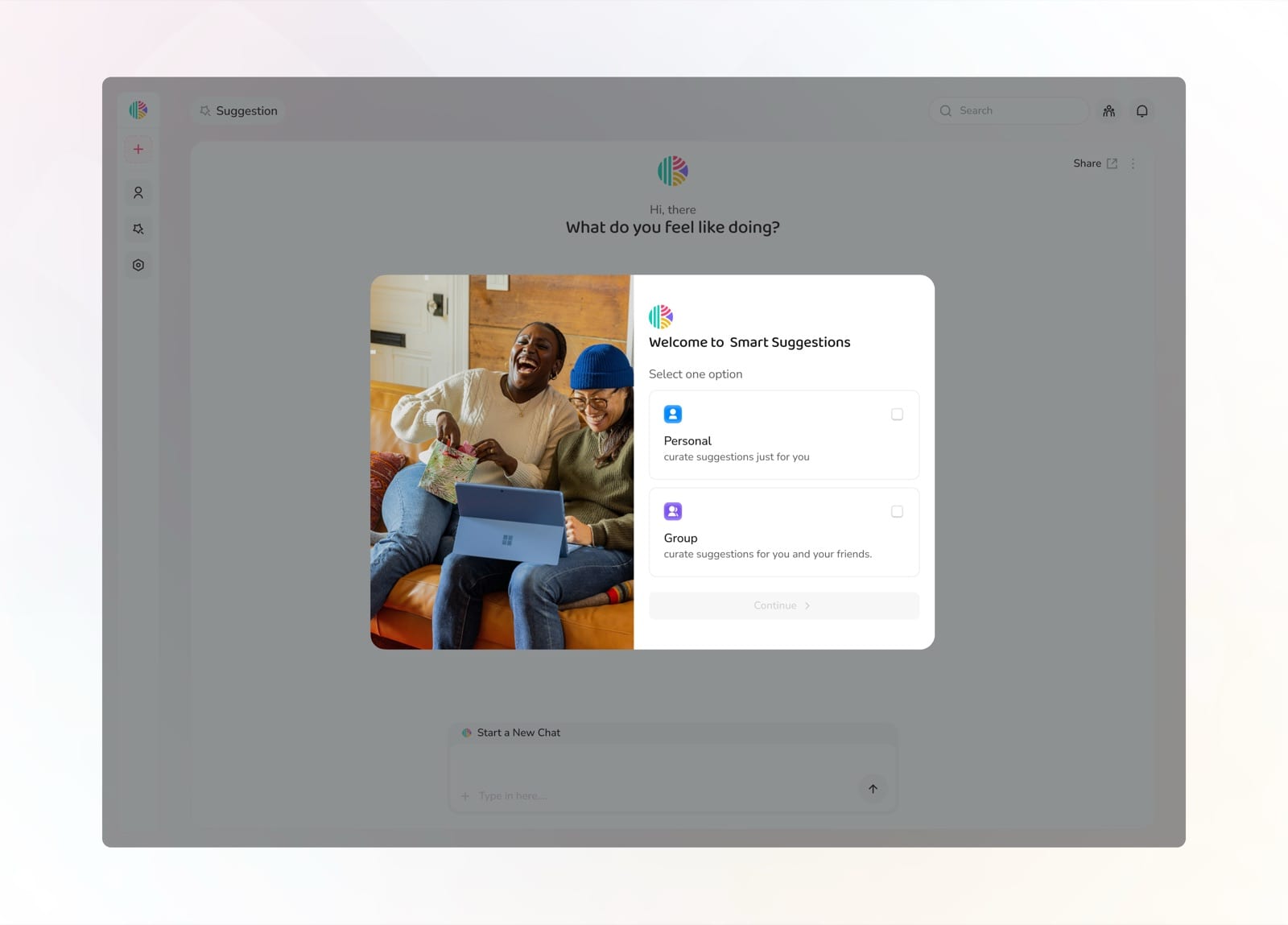Select the suggestion star icon in the sidebar
Image resolution: width=1288 pixels, height=925 pixels.
click(138, 229)
